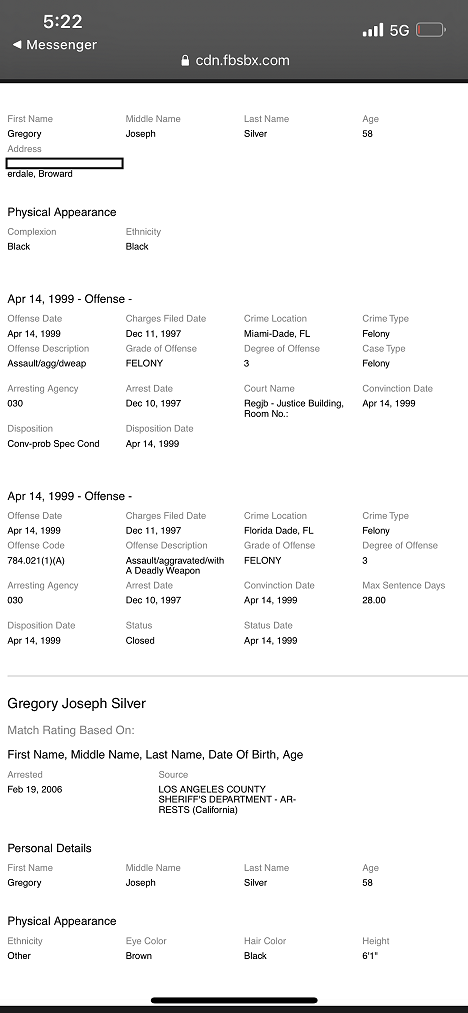The height and width of the screenshot is (1013, 468).
Task: Return to Messenger via the top-left label
Action: pyautogui.click(x=61, y=45)
